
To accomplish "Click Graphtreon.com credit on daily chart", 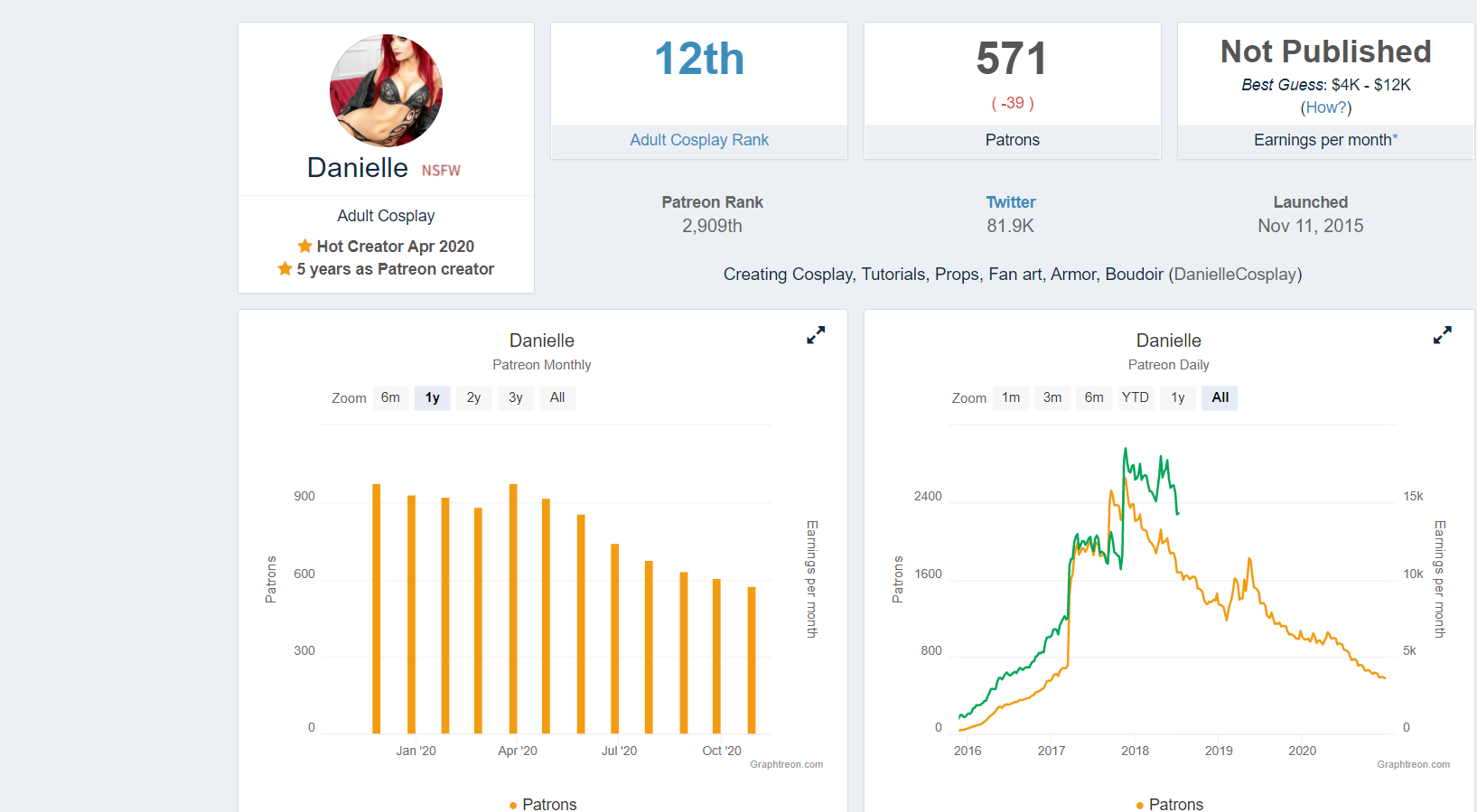I will coord(1413,764).
